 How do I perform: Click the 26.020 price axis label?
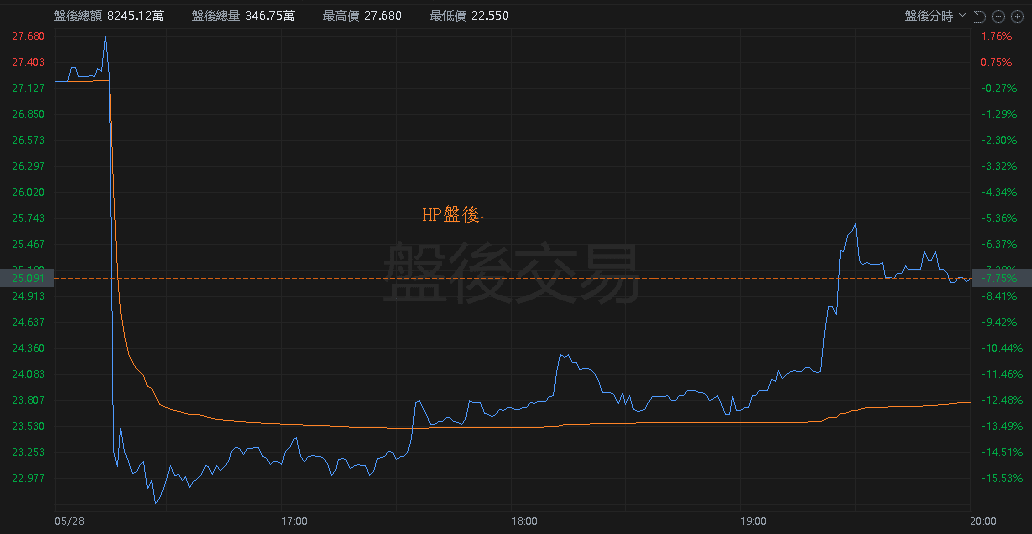28,192
